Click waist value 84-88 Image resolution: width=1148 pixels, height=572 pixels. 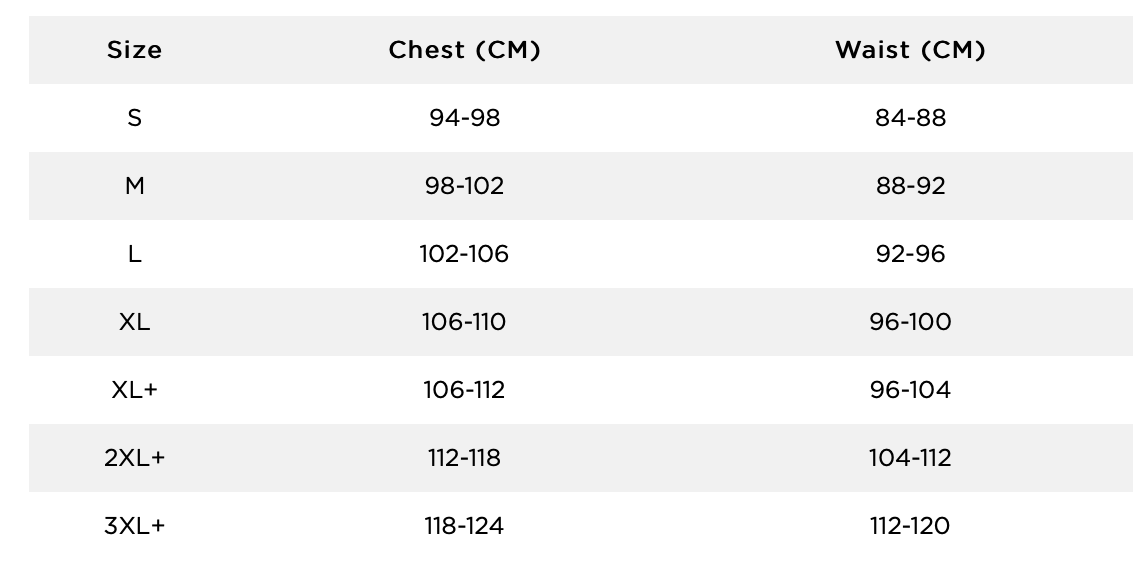[x=910, y=118]
